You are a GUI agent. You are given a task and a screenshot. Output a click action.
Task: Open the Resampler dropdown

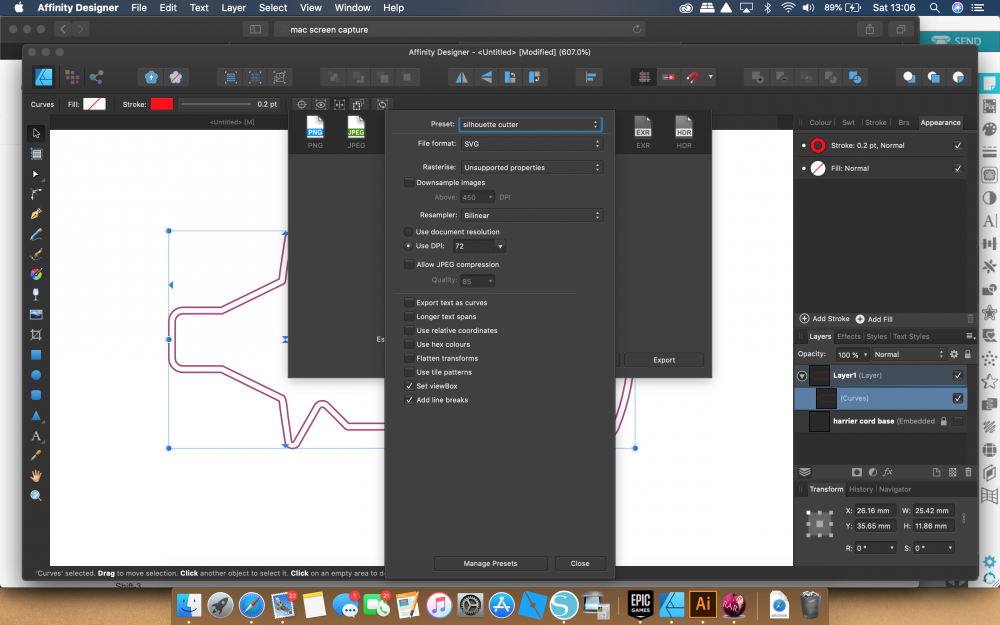click(532, 215)
